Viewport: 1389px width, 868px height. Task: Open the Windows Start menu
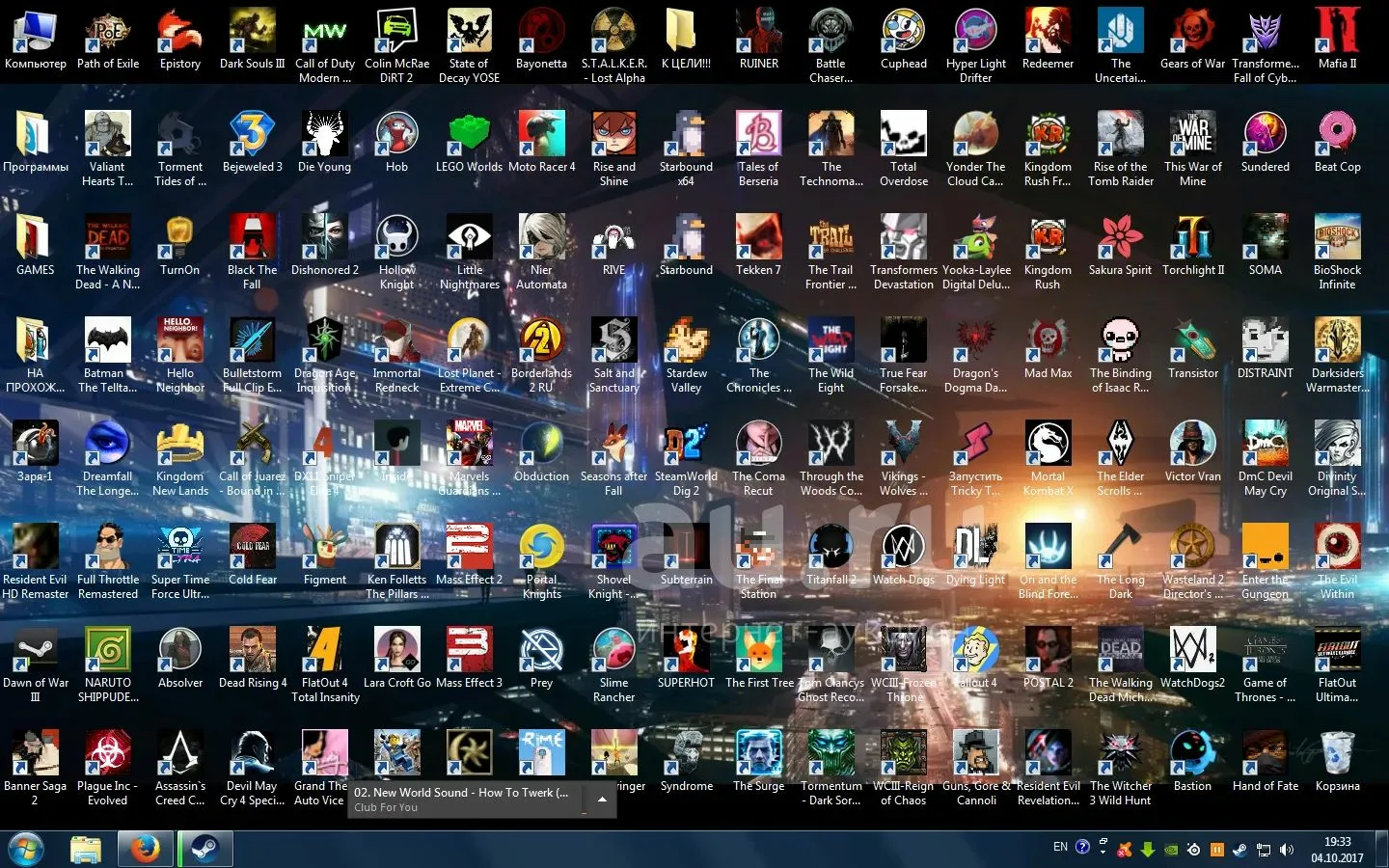click(x=26, y=849)
